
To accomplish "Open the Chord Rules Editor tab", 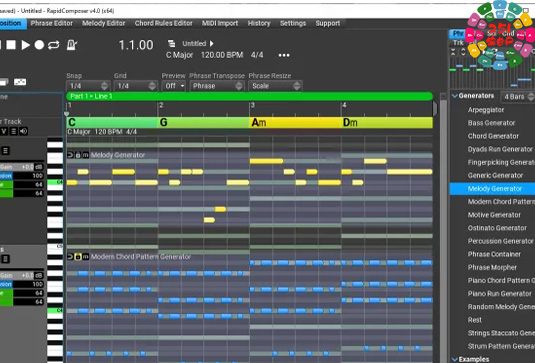I will tap(163, 23).
